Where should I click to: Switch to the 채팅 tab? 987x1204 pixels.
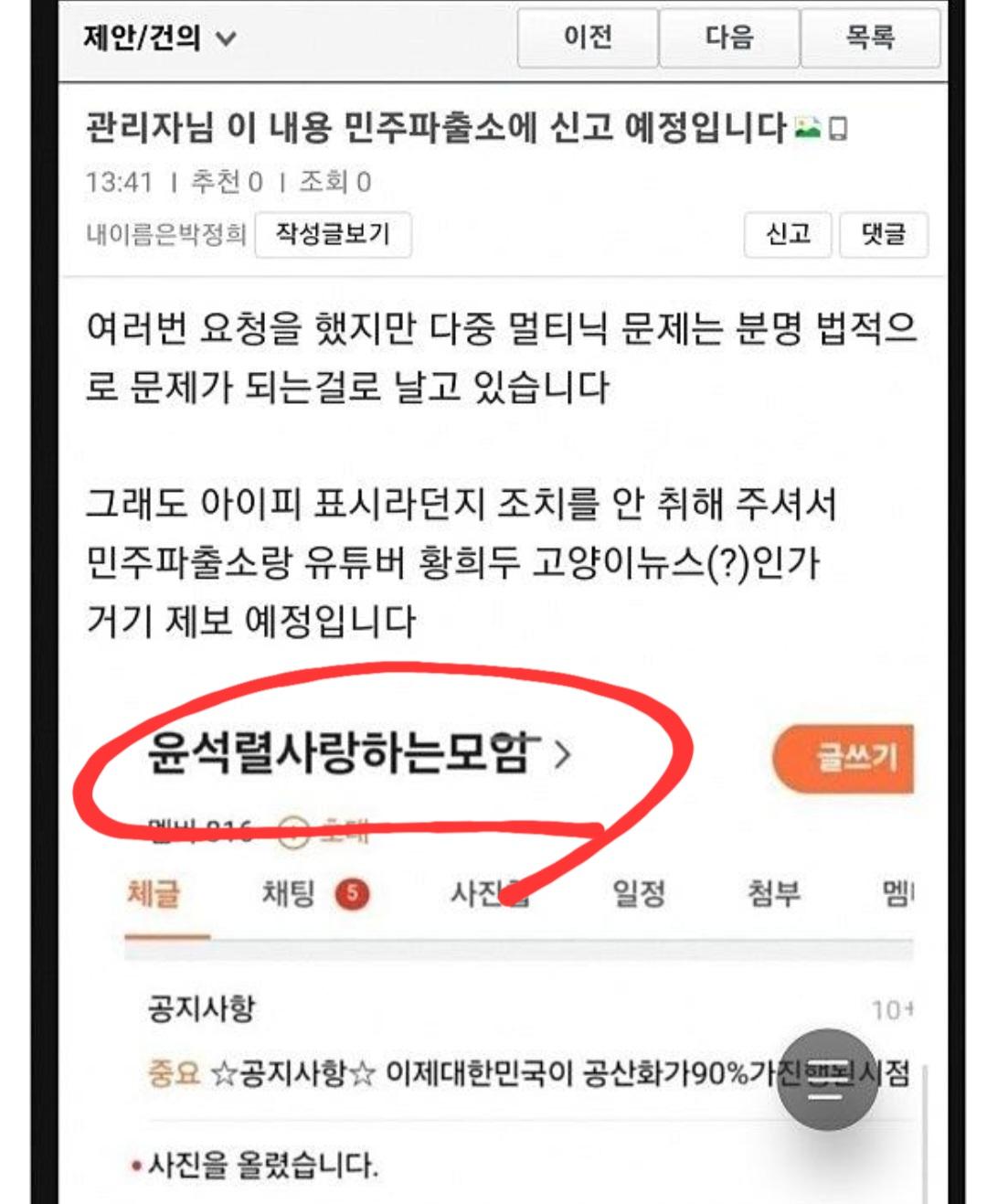[288, 893]
